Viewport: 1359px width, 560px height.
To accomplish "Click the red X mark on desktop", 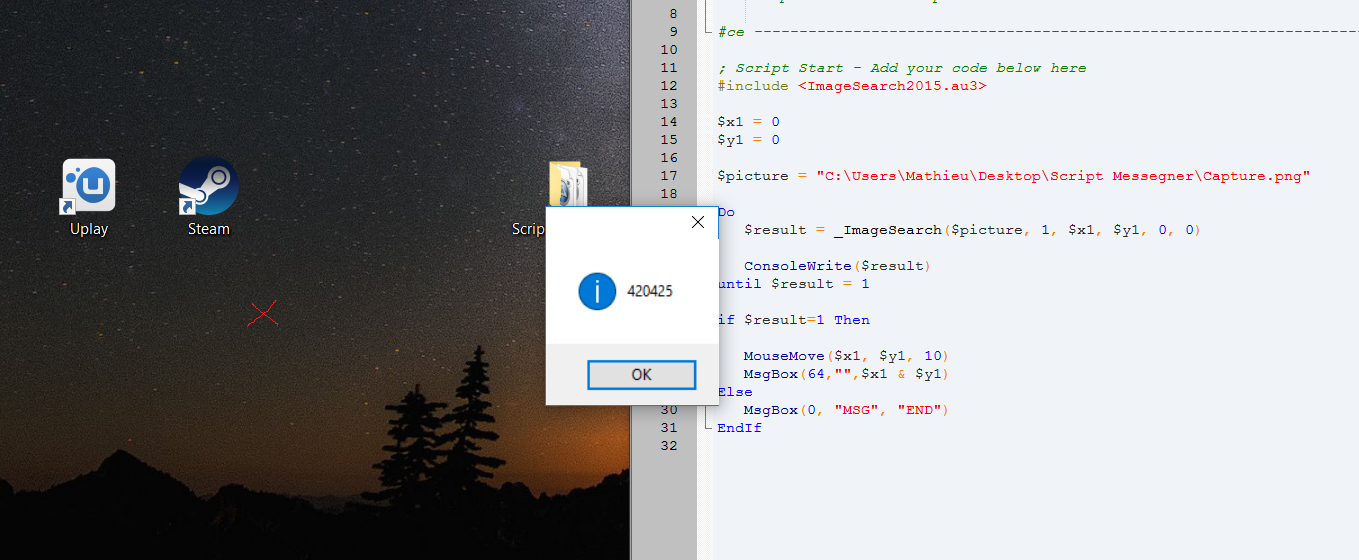I will [263, 314].
